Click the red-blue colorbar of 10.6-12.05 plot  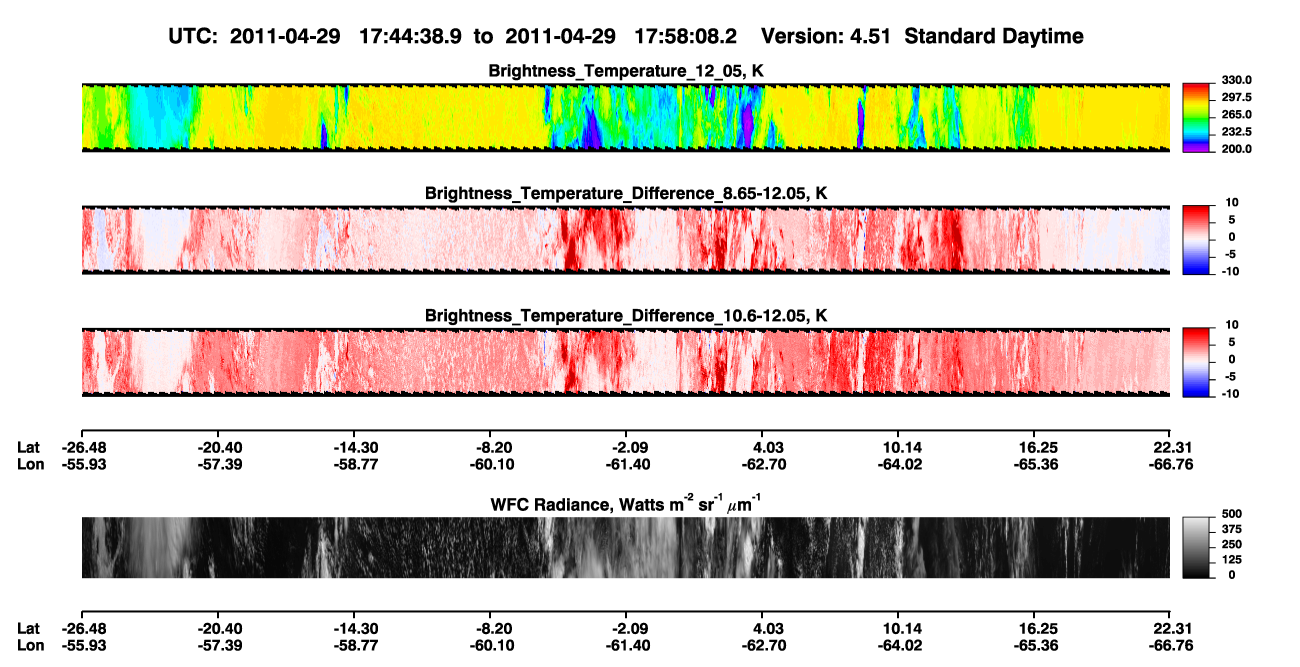click(x=1198, y=362)
